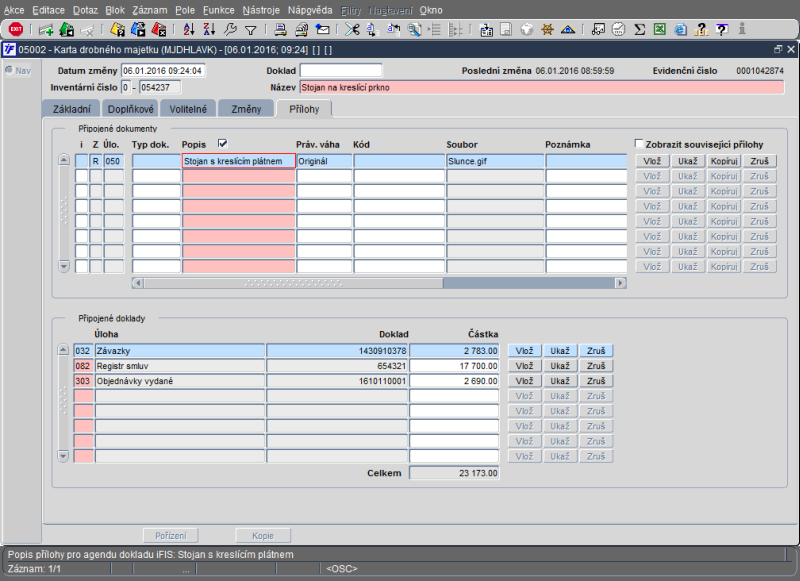The width and height of the screenshot is (800, 581).
Task: Click left arrow of horizontal documents scrollbar
Action: [137, 283]
